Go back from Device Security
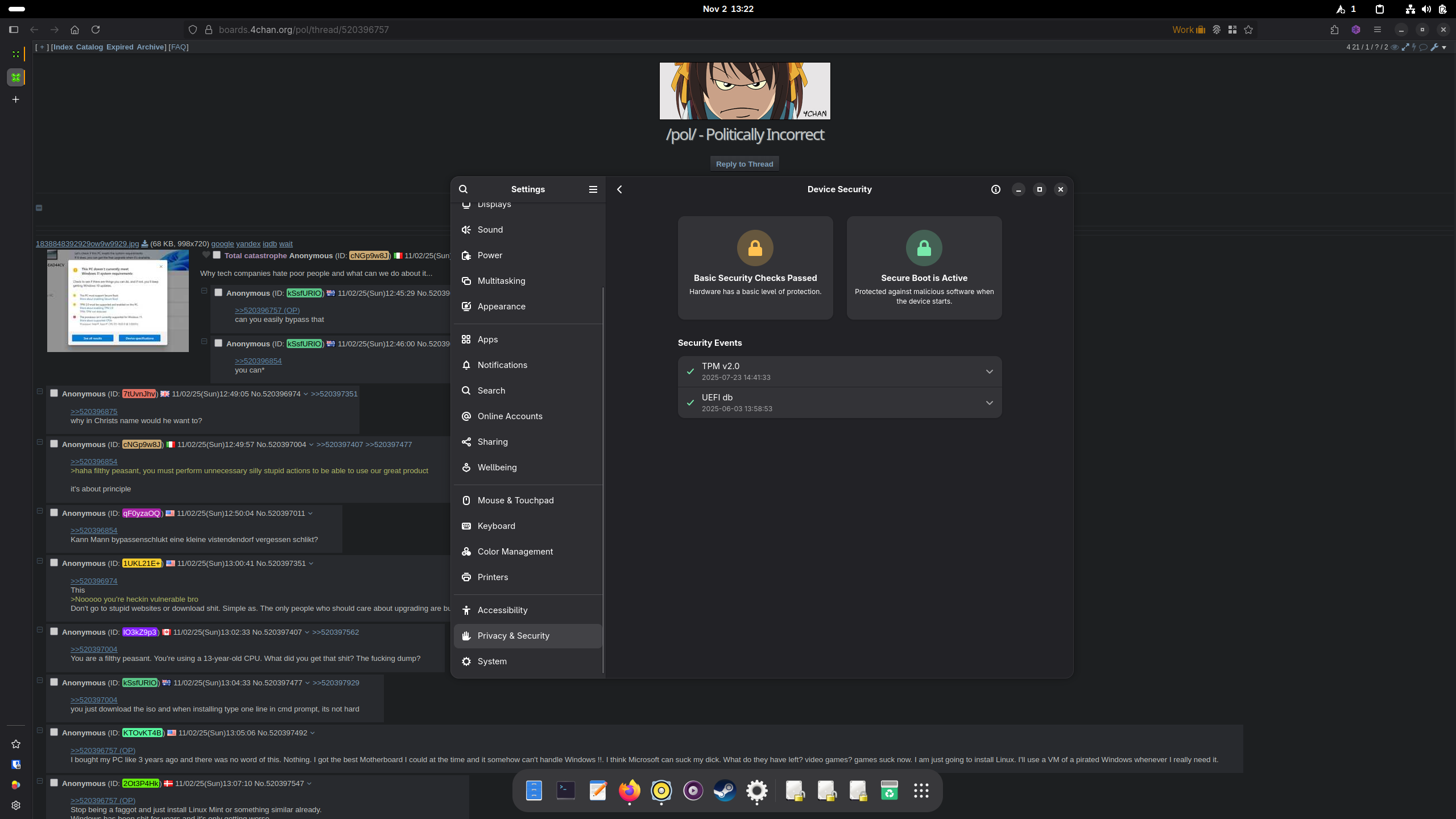 pos(620,189)
